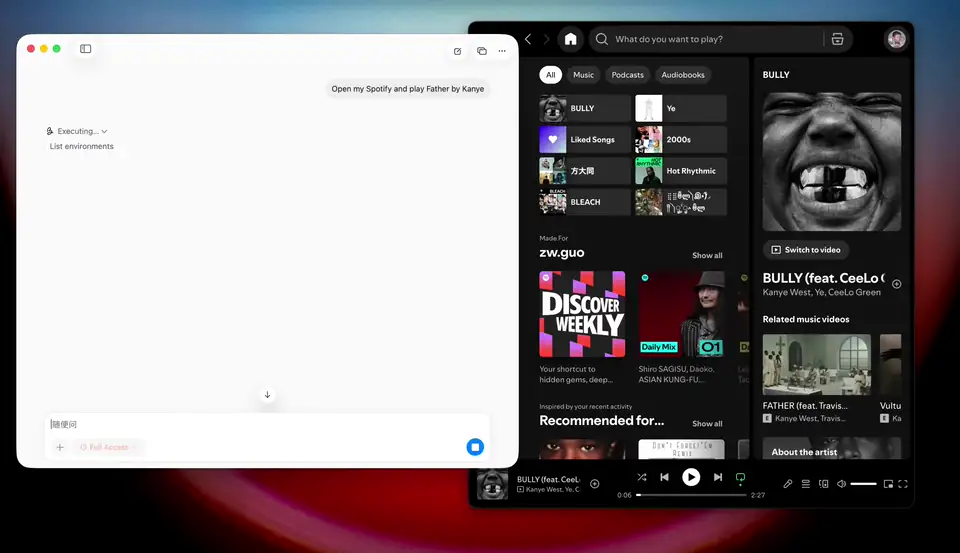The height and width of the screenshot is (553, 960).
Task: Click the BULLY album art in side panel
Action: (x=832, y=162)
